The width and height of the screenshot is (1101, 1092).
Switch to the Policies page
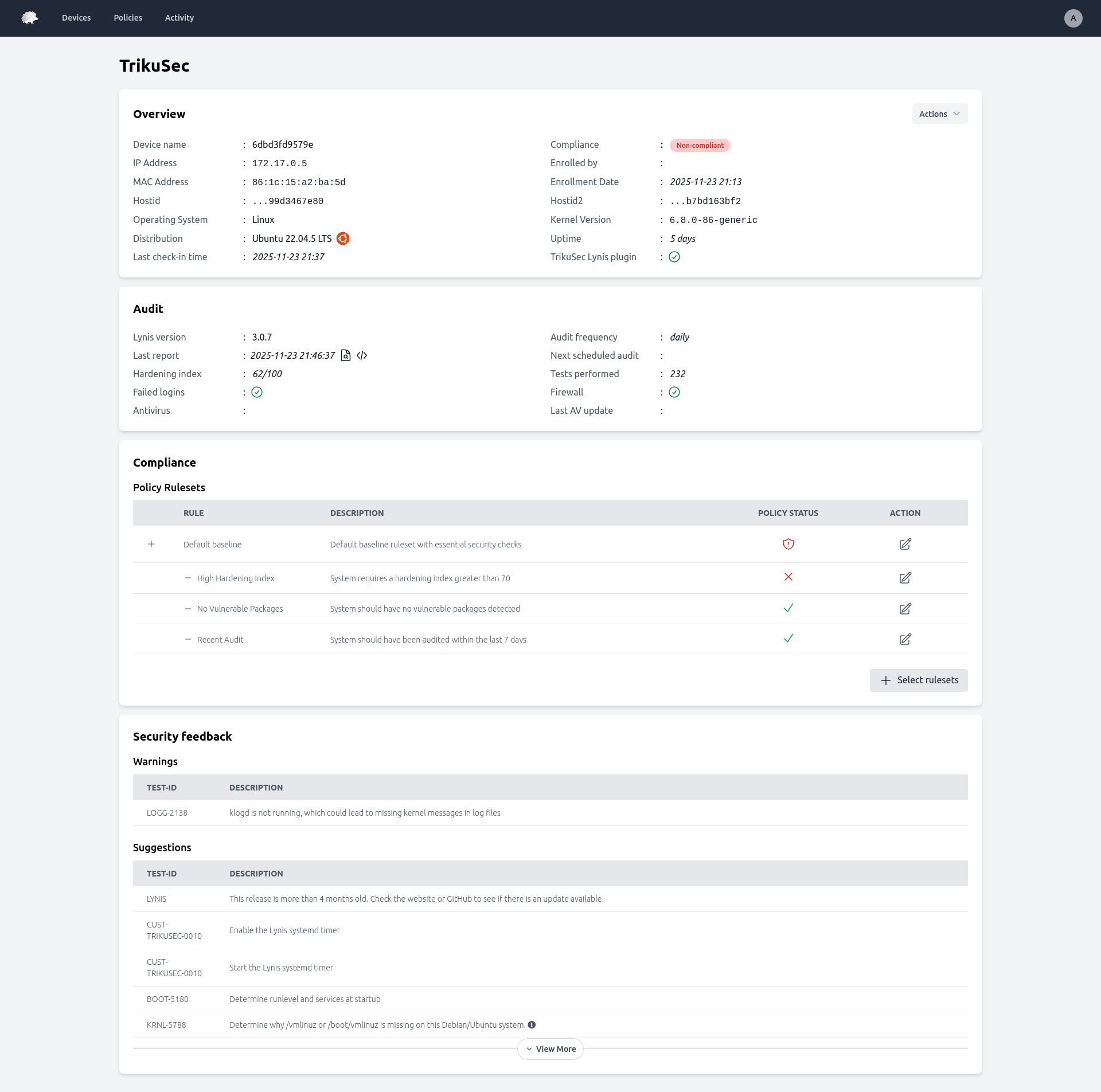coord(127,18)
